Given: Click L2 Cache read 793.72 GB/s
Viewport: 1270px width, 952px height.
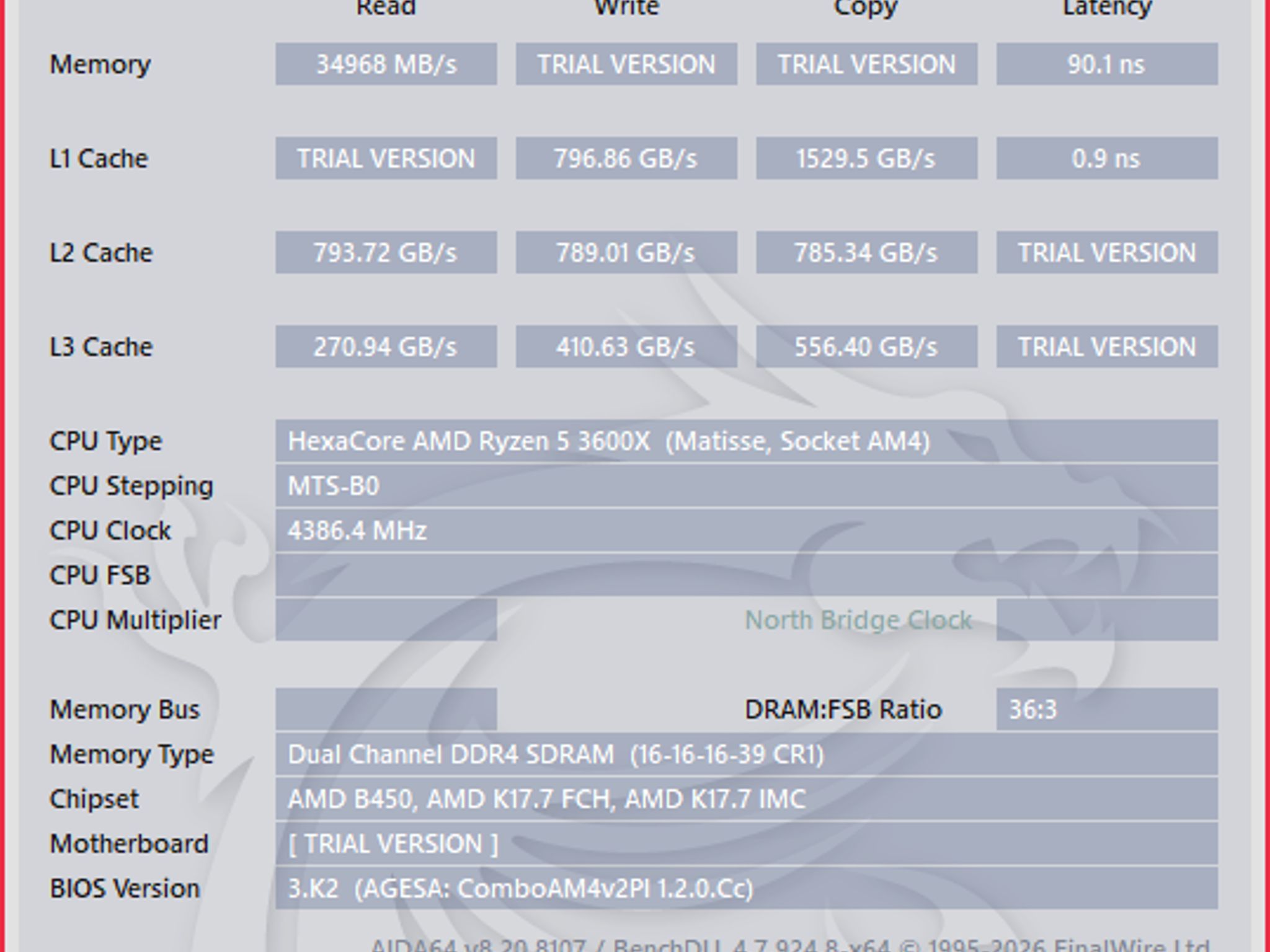Looking at the screenshot, I should 386,252.
